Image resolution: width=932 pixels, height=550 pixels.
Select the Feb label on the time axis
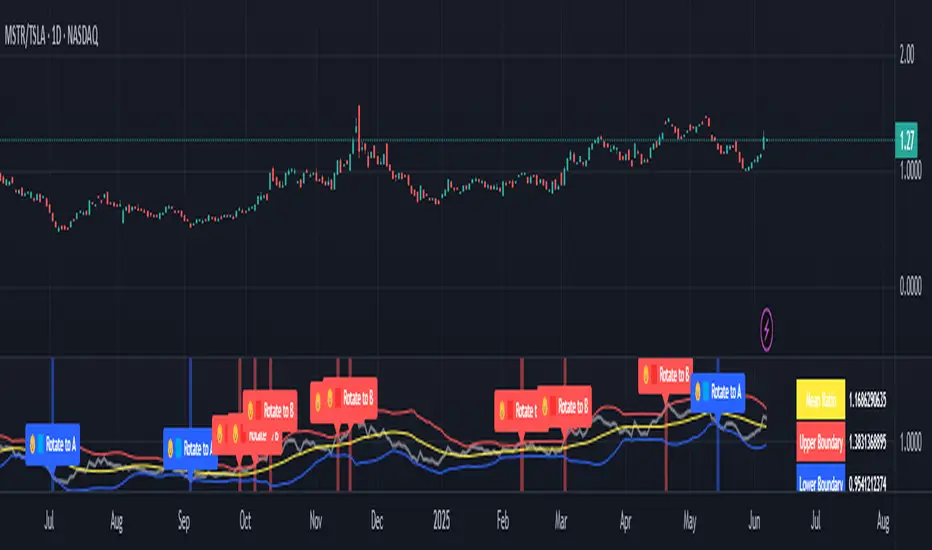click(502, 521)
